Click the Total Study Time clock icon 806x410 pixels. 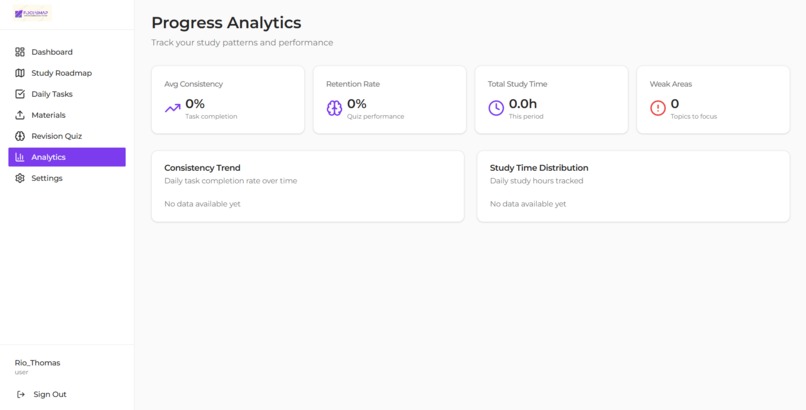coord(496,108)
